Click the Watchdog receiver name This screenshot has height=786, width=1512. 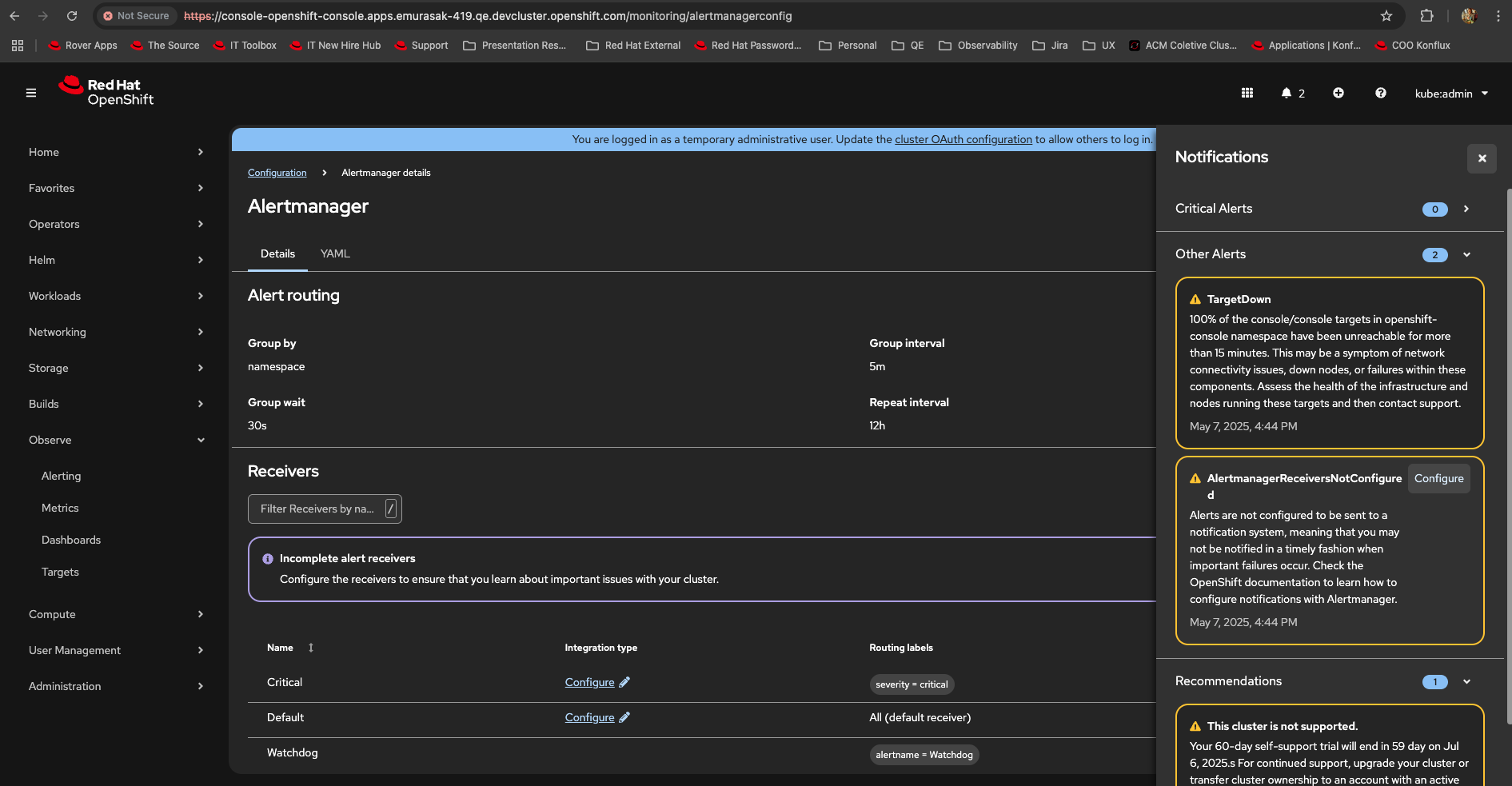292,752
